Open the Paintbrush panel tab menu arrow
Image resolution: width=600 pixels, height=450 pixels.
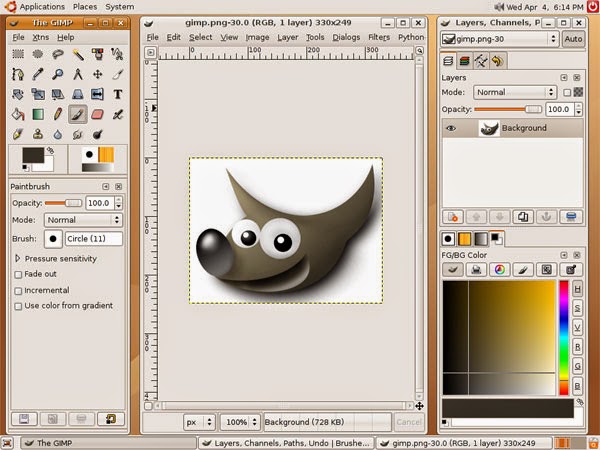pos(106,186)
